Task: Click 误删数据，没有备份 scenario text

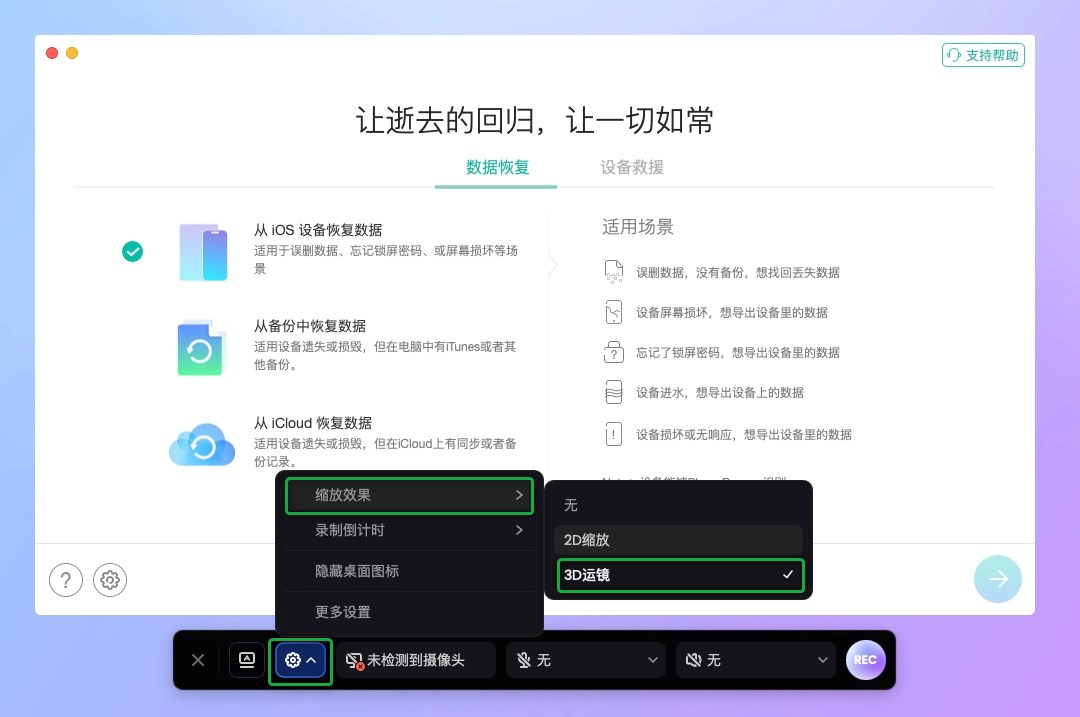Action: click(738, 273)
